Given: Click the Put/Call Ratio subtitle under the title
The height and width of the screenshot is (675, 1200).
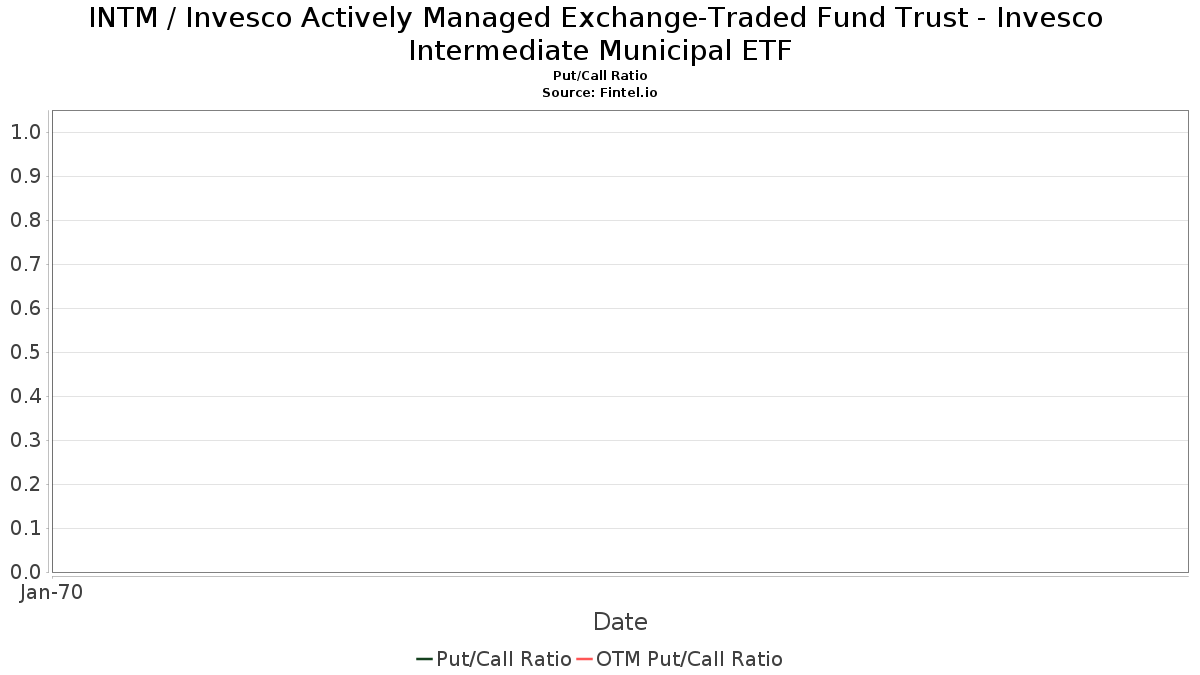Looking at the screenshot, I should pos(600,76).
